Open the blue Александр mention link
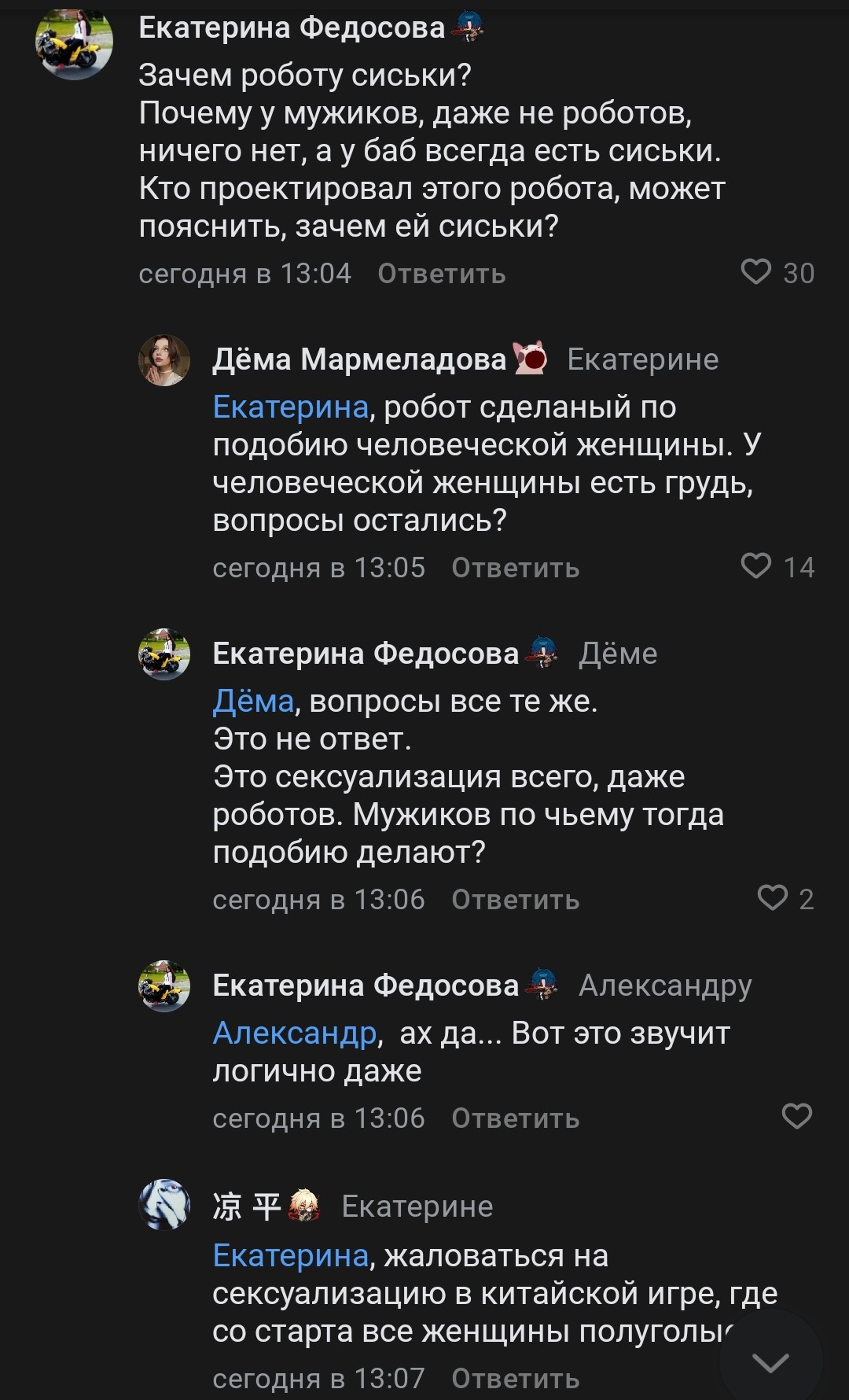 pos(295,1033)
